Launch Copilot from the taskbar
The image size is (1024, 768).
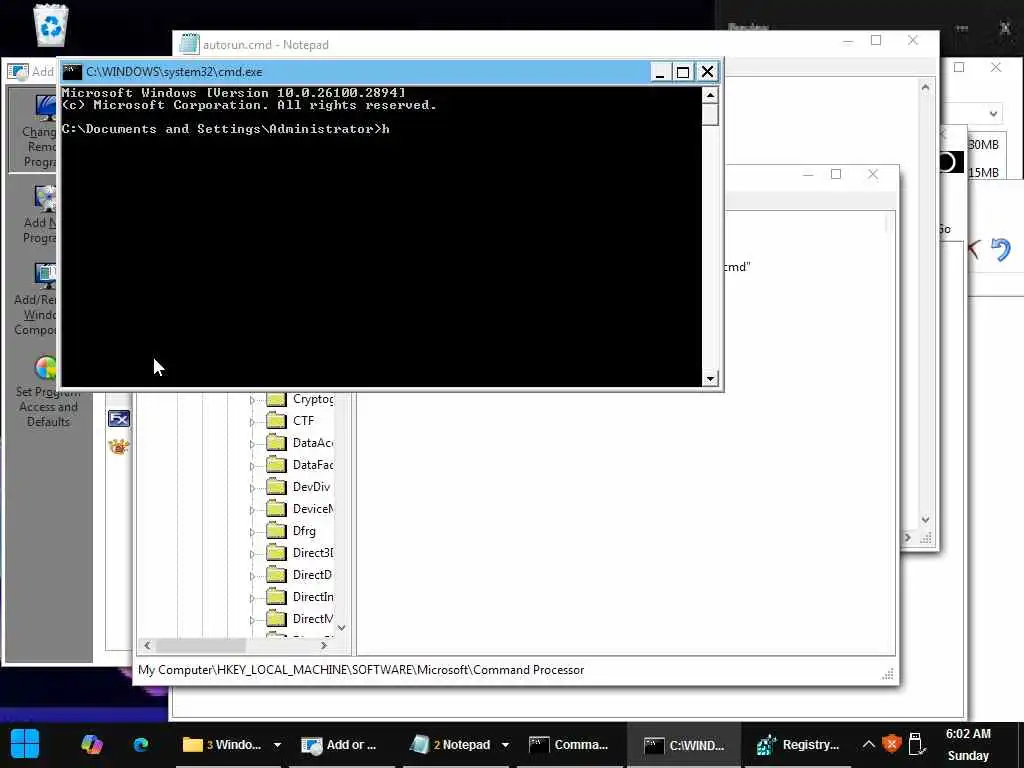point(91,744)
